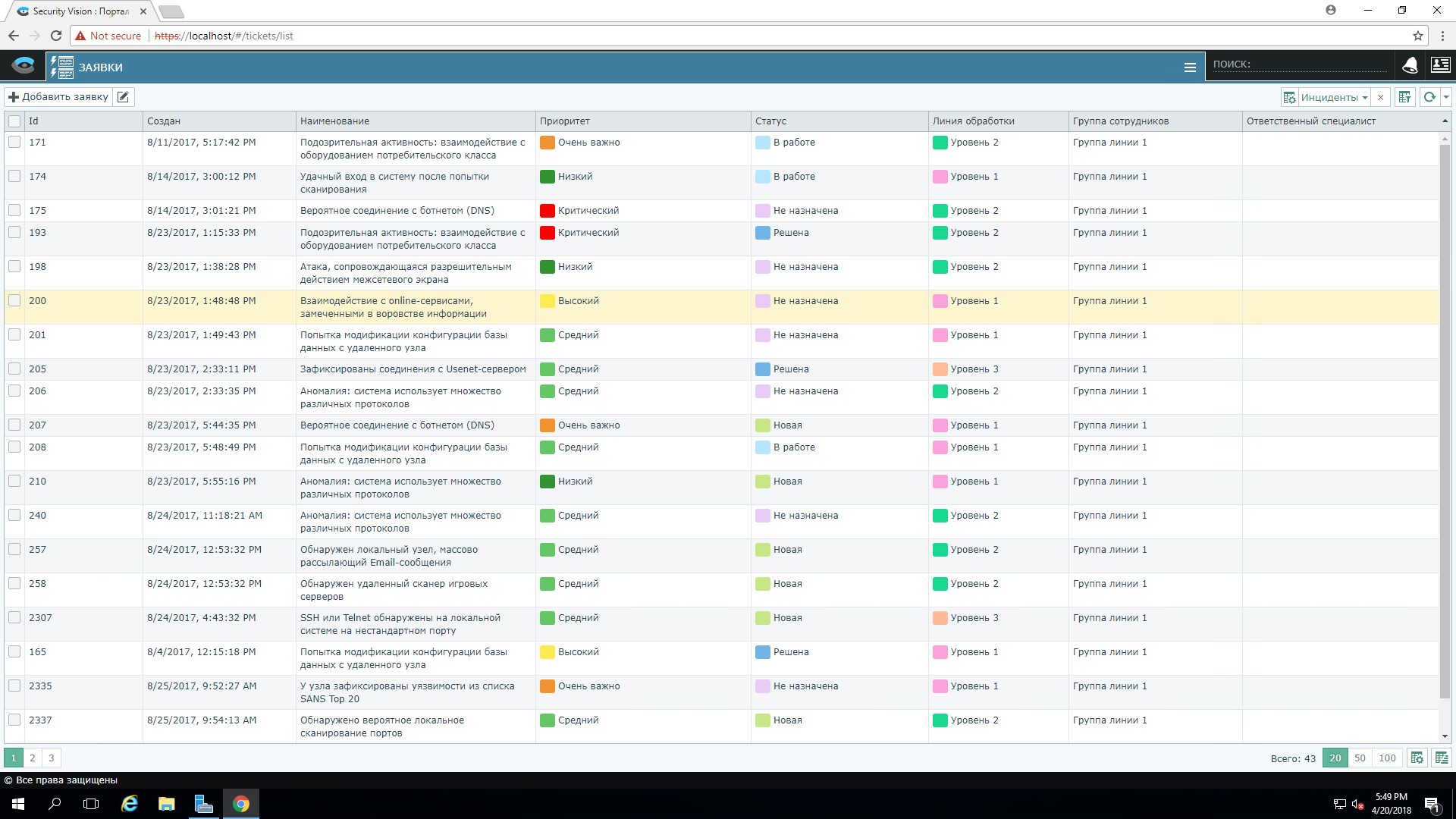Open the hamburger menu in header

pyautogui.click(x=1190, y=67)
